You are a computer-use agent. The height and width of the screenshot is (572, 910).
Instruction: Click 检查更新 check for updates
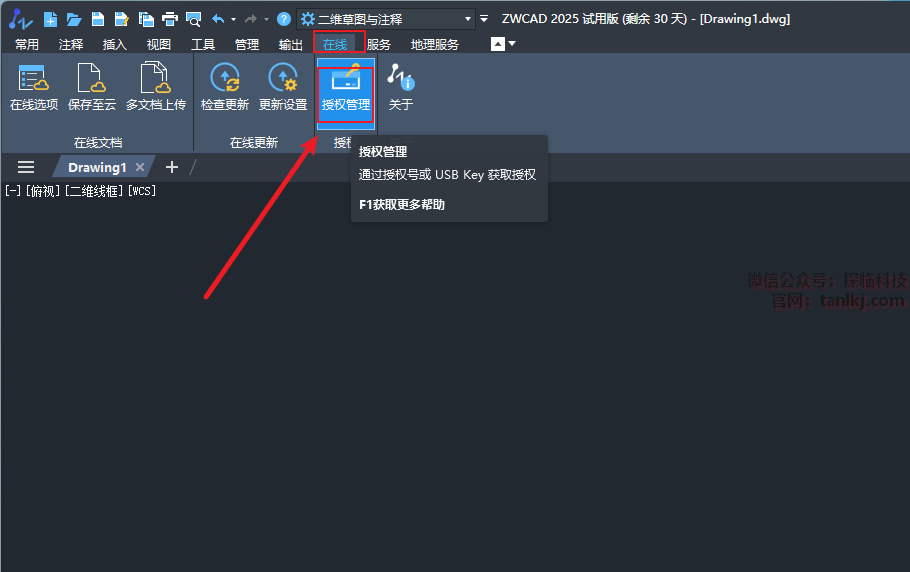[x=225, y=88]
